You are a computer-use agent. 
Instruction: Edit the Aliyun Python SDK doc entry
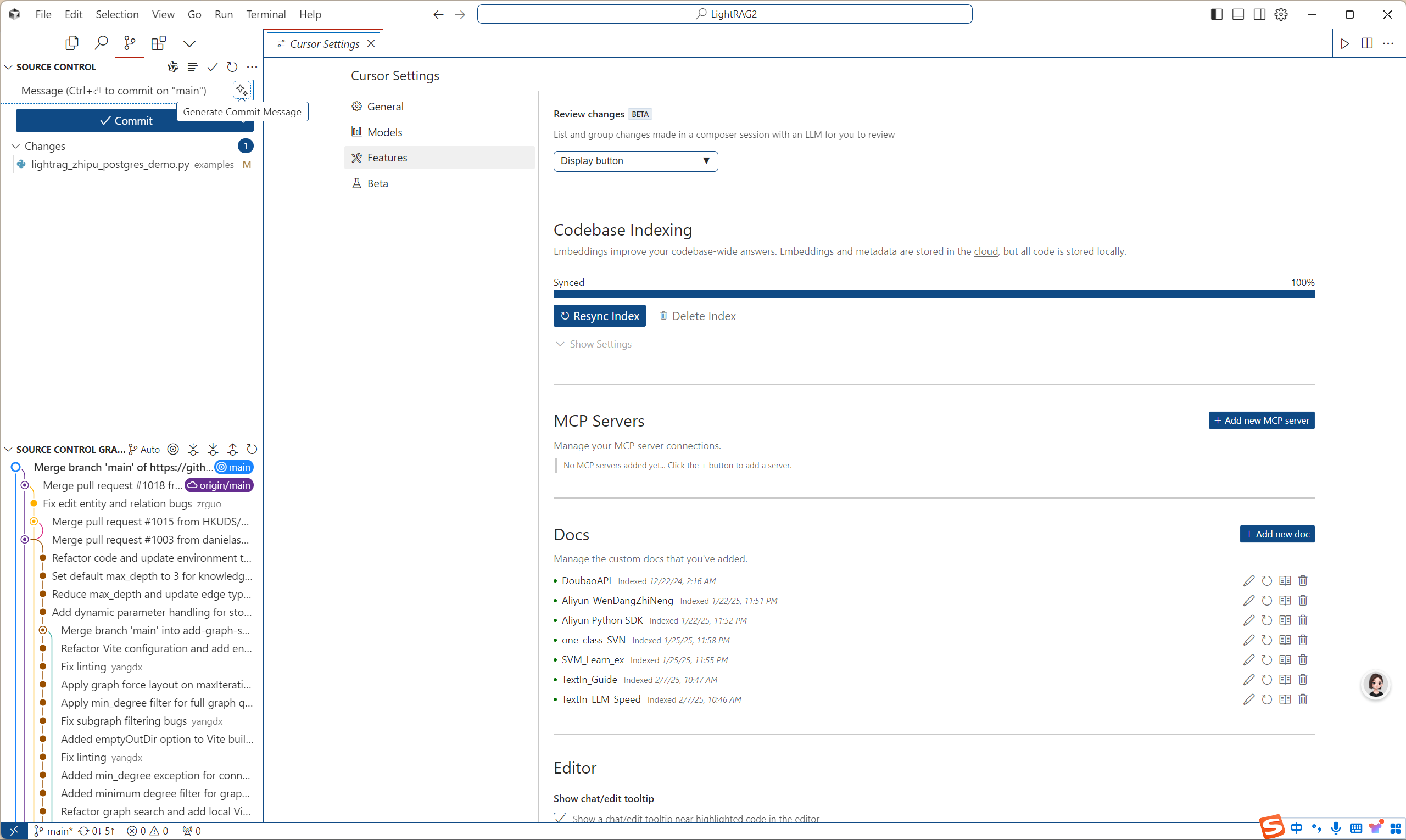coord(1248,620)
